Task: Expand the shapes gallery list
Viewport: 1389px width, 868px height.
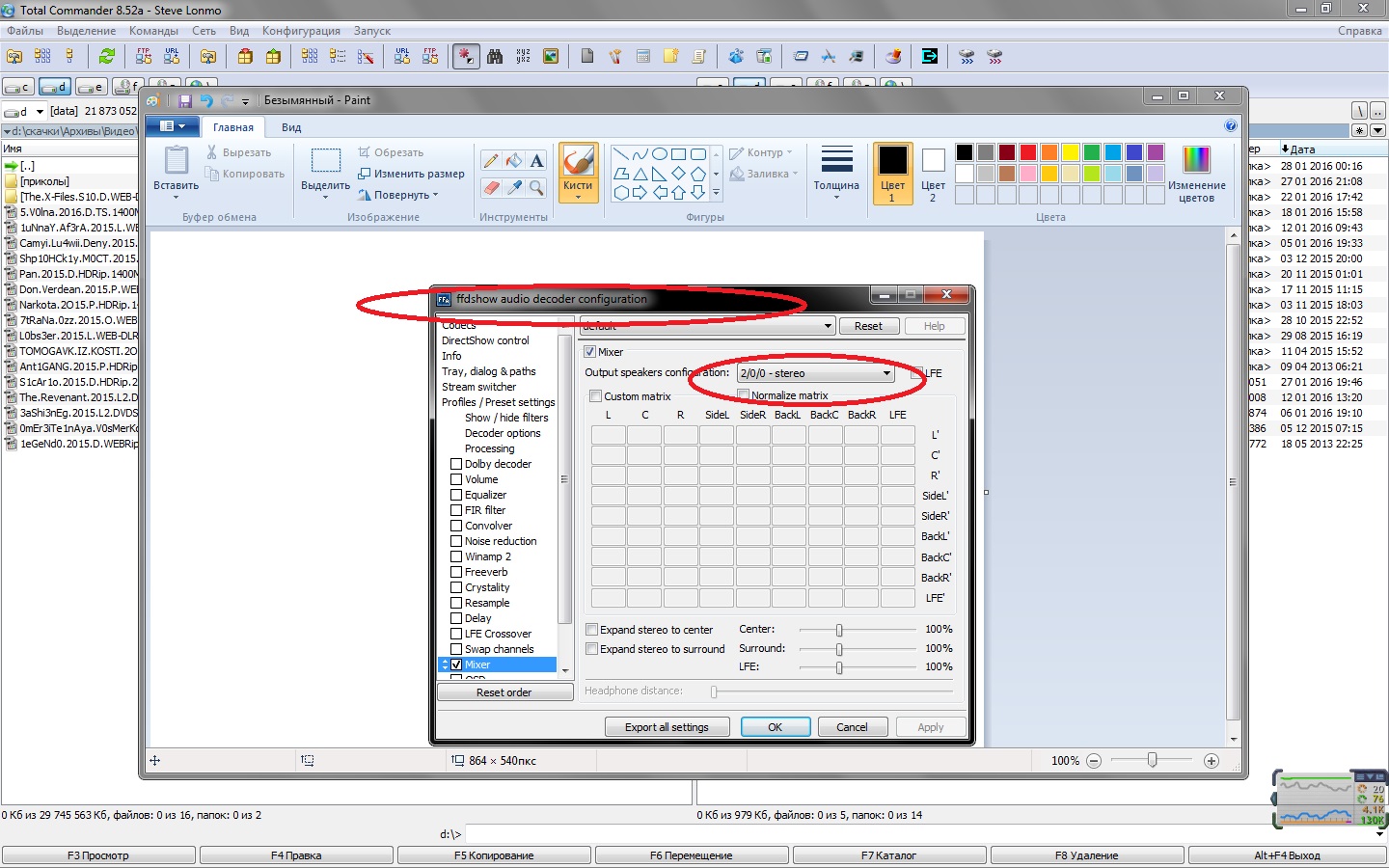Action: click(x=716, y=193)
